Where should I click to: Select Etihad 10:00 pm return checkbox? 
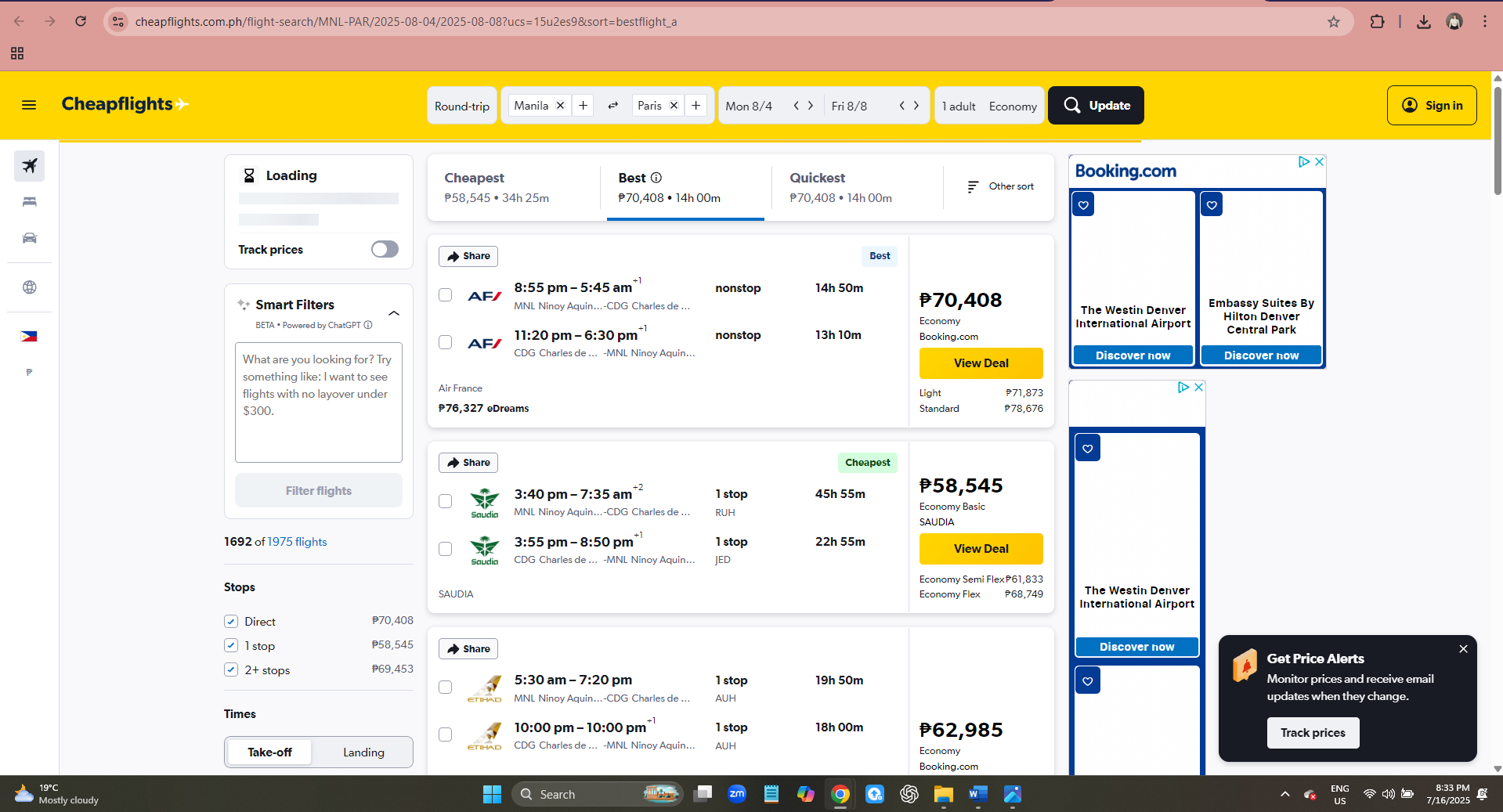coord(446,734)
